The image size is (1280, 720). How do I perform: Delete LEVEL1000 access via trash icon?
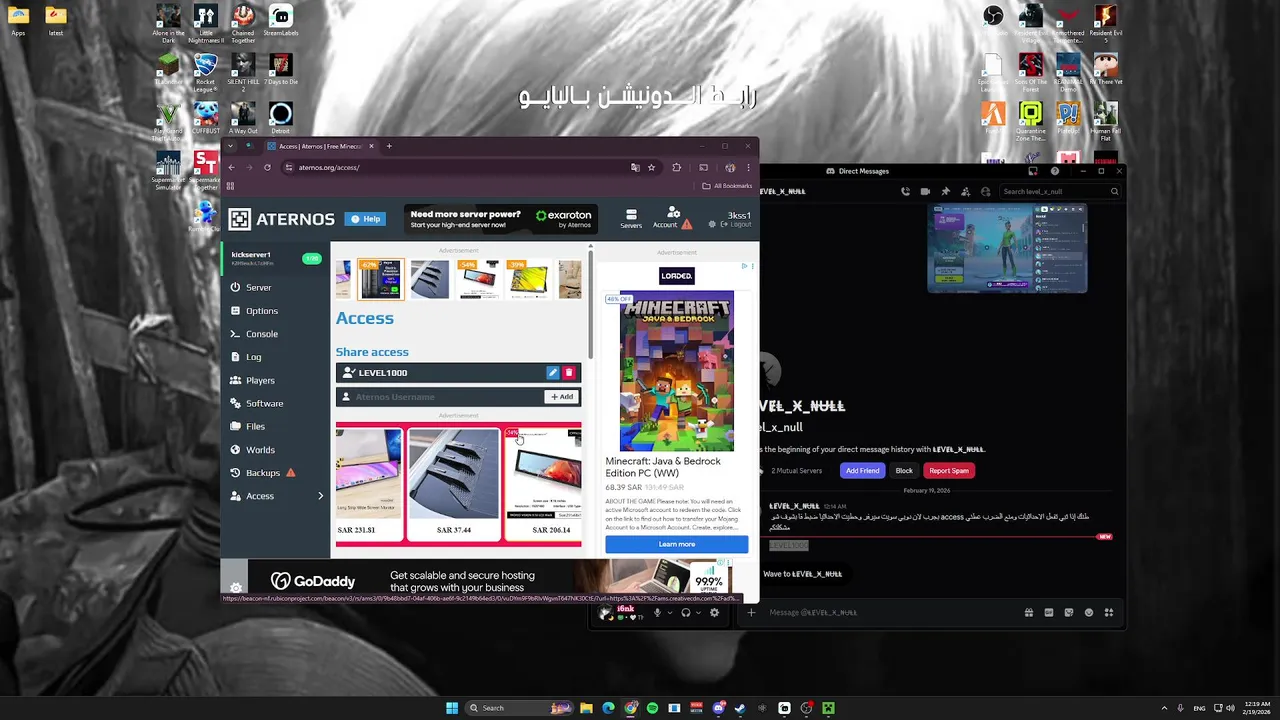569,372
